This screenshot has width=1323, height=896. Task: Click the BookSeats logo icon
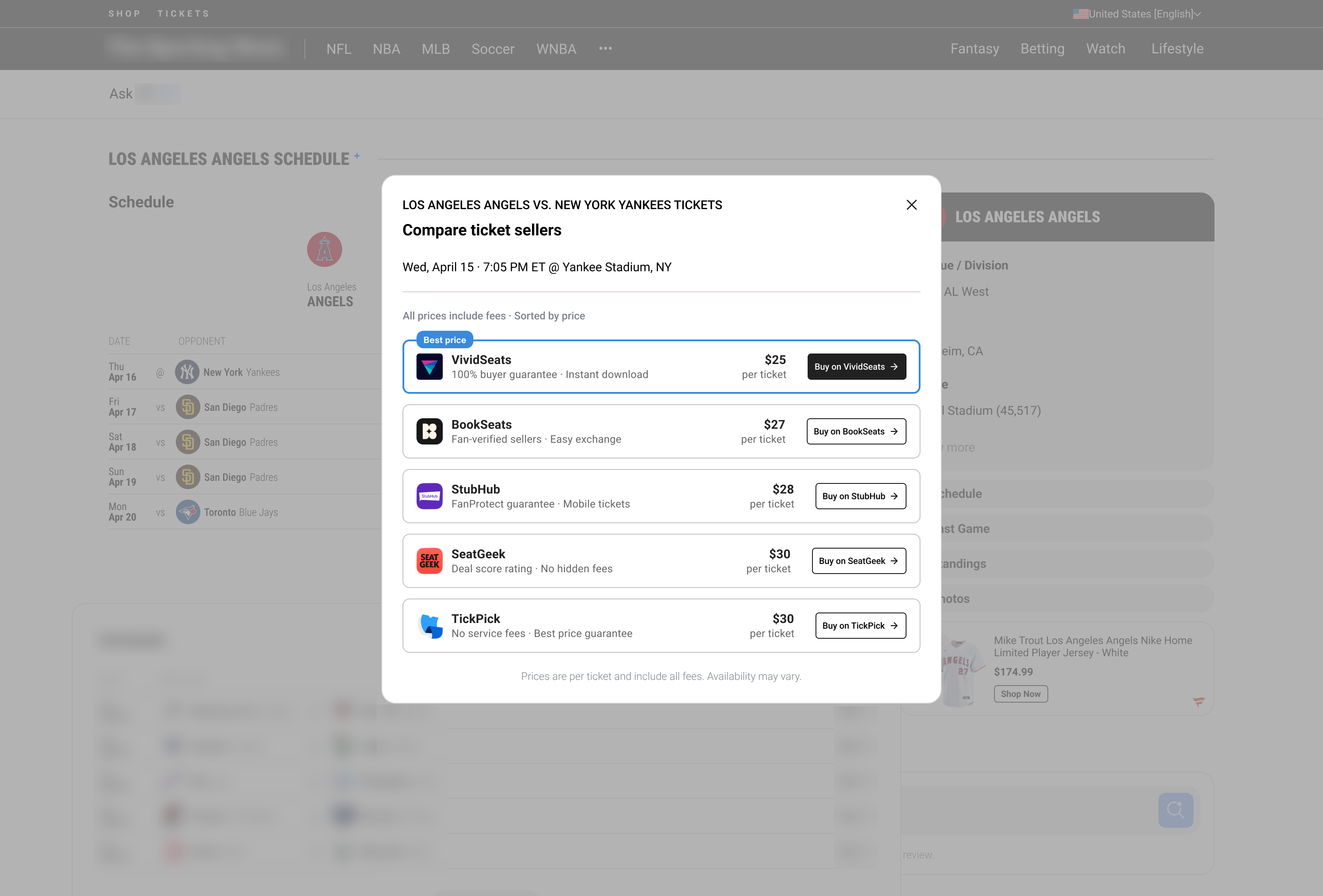pos(429,431)
